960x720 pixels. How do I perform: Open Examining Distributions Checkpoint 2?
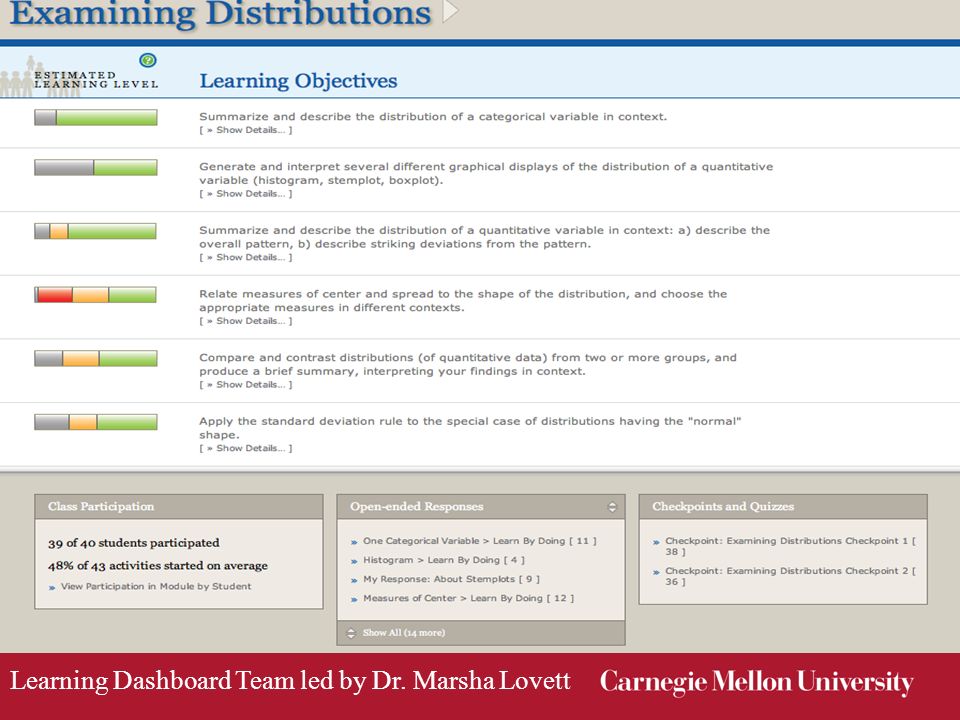(x=790, y=576)
